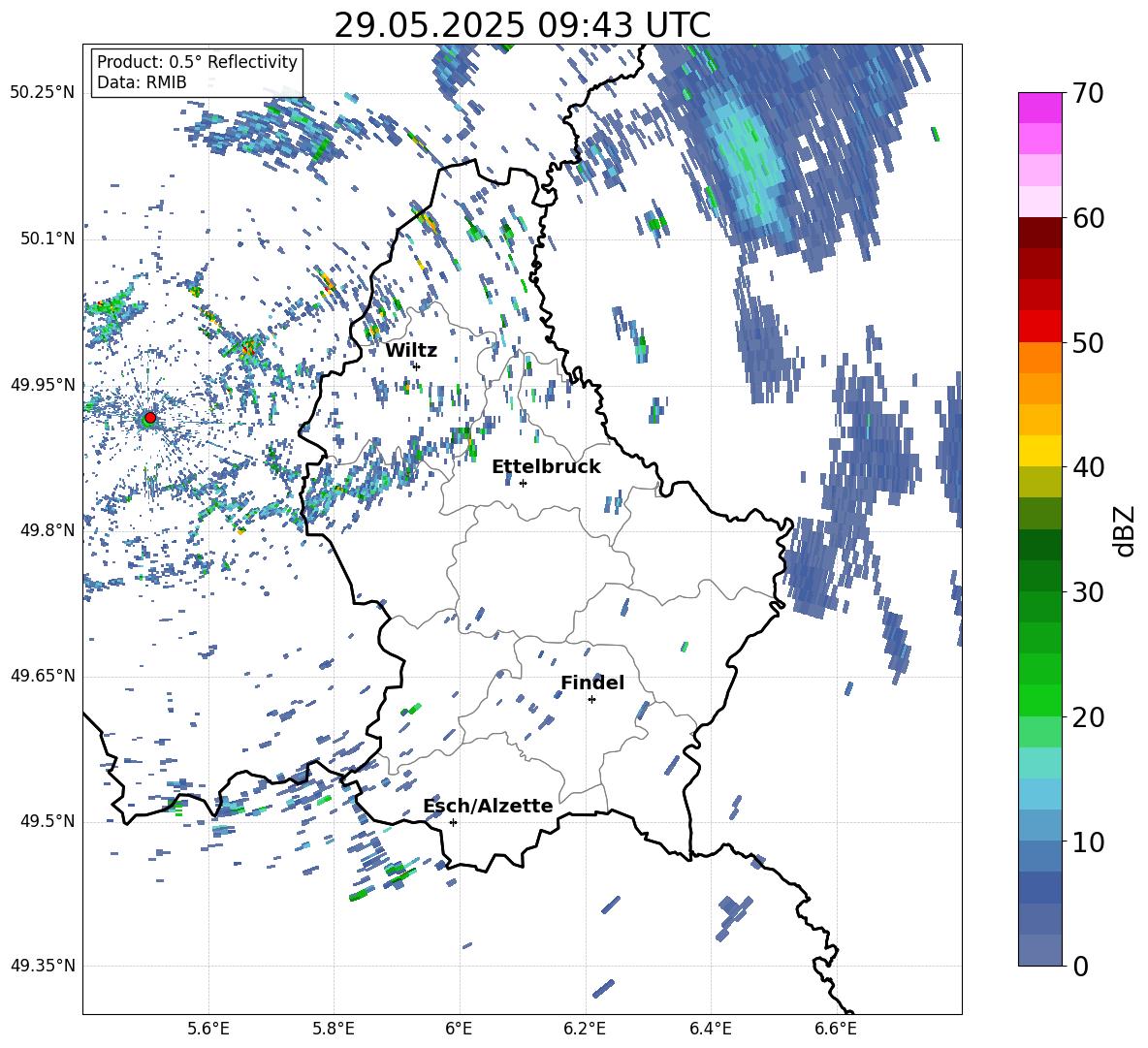Click the magenta top swatch of the colorbar
Image resolution: width=1148 pixels, height=1048 pixels.
[x=1039, y=108]
